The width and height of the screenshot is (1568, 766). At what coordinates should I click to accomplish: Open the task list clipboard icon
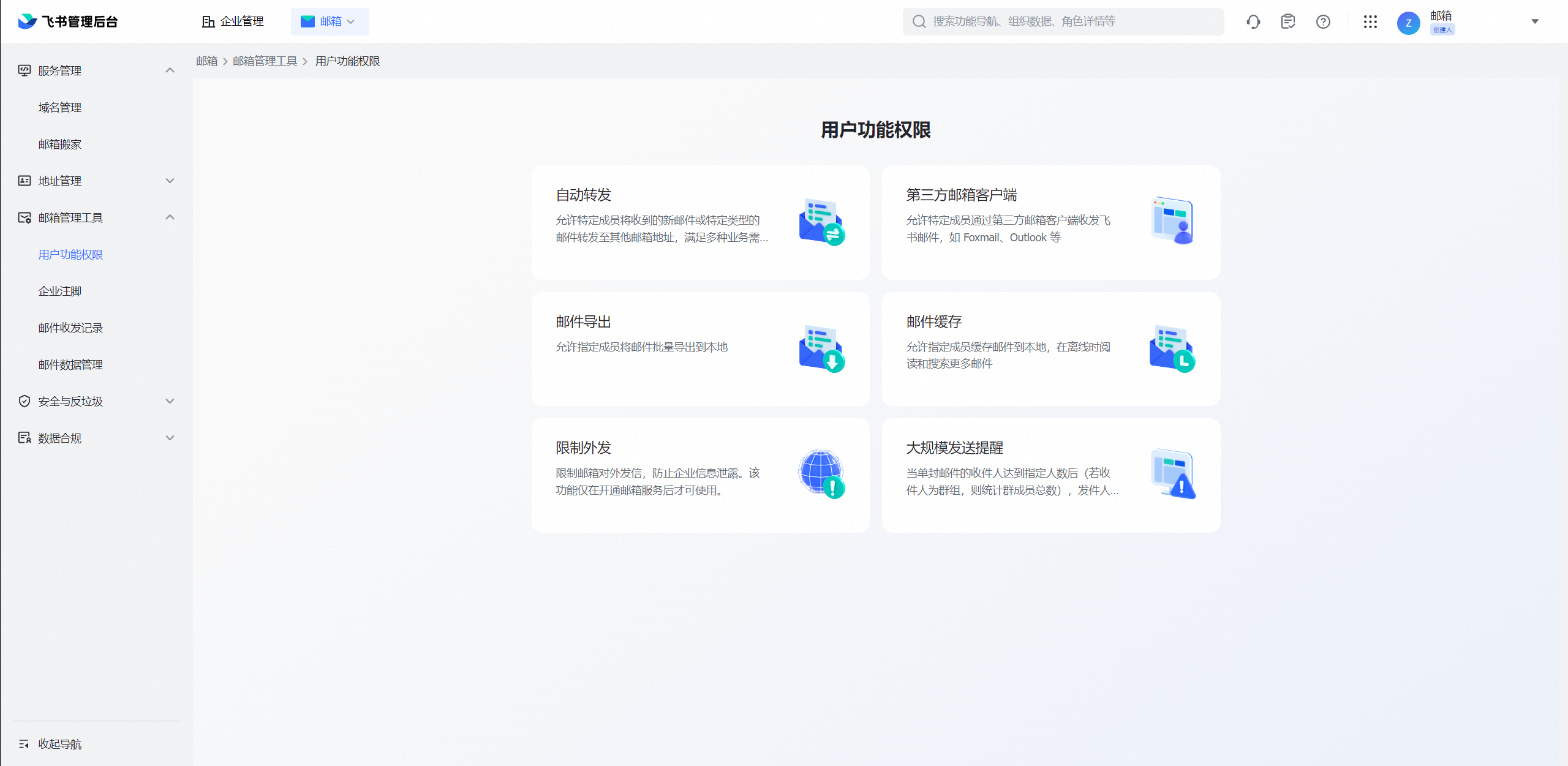(x=1288, y=22)
